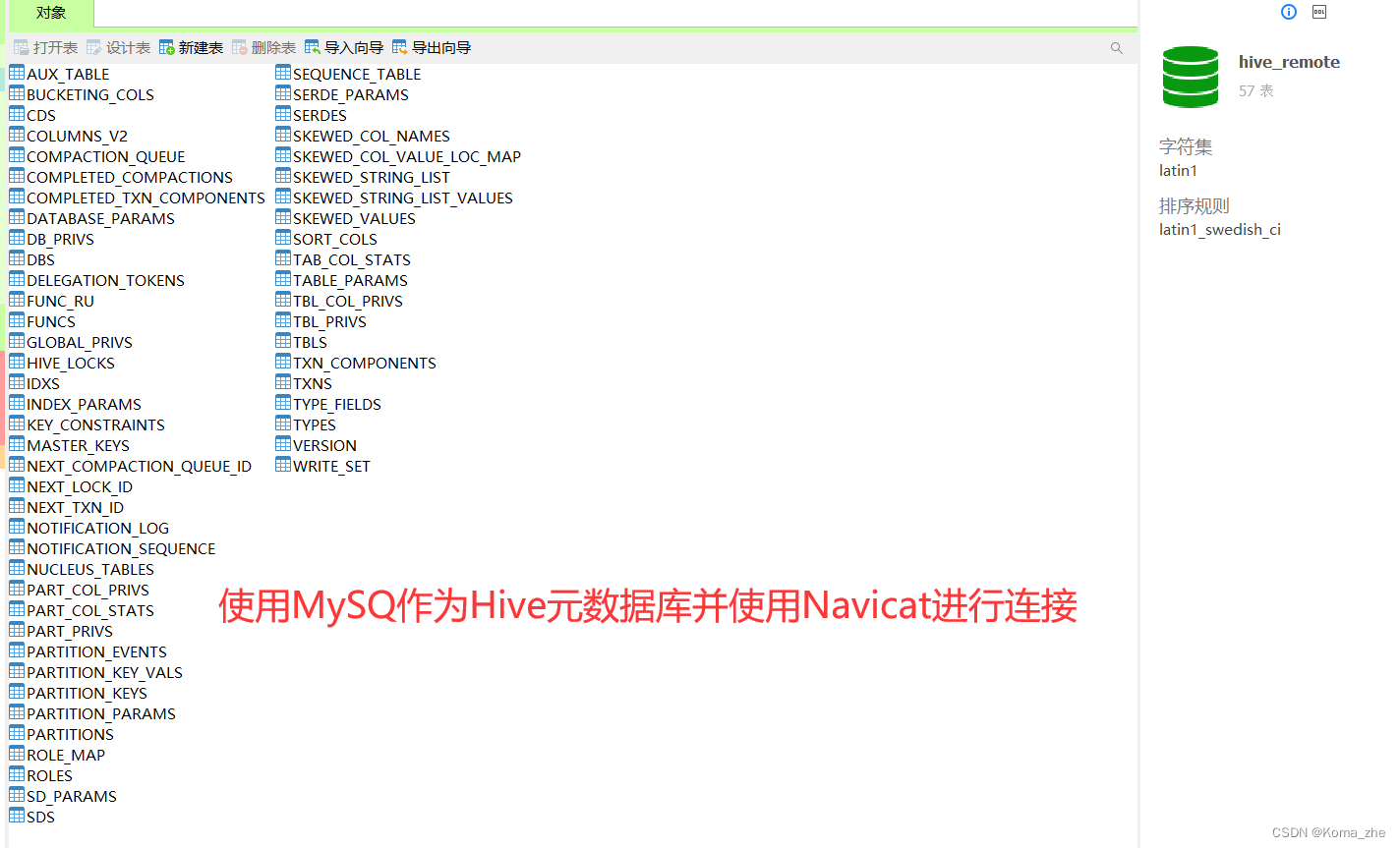Screen dimensions: 1400x848
Task: Select the SKEWED_STRING_LIST_VALUES table
Action: [403, 198]
